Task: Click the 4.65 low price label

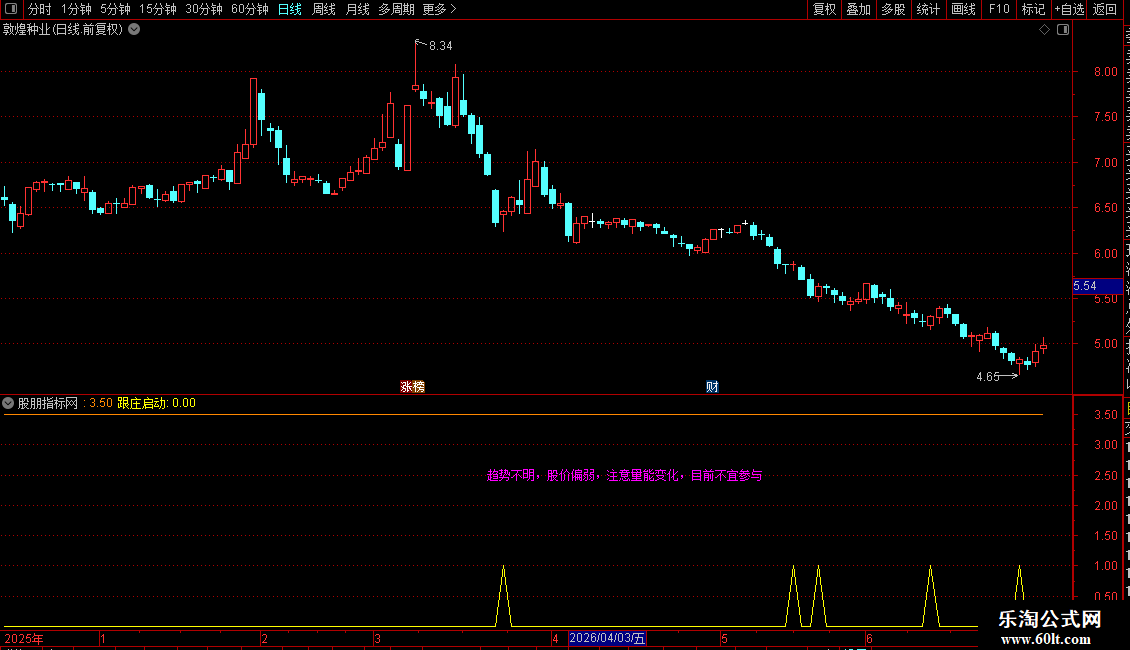Action: click(988, 377)
